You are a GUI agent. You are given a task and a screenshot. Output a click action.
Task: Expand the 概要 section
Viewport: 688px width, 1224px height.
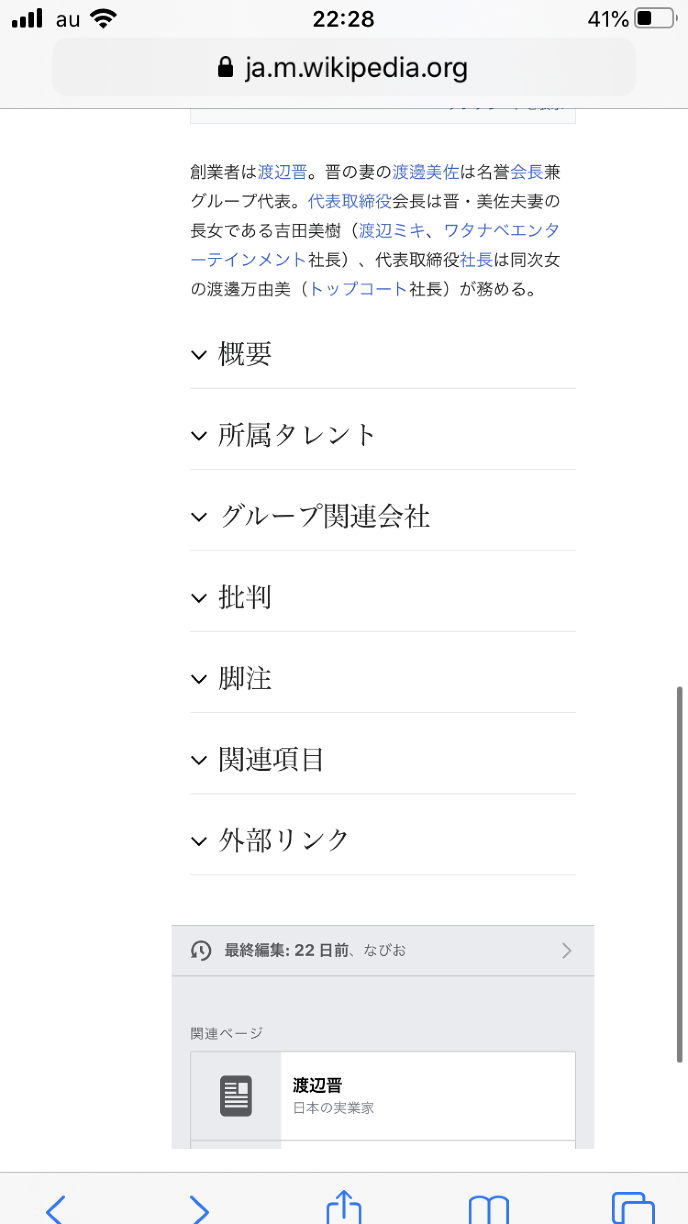(x=245, y=354)
